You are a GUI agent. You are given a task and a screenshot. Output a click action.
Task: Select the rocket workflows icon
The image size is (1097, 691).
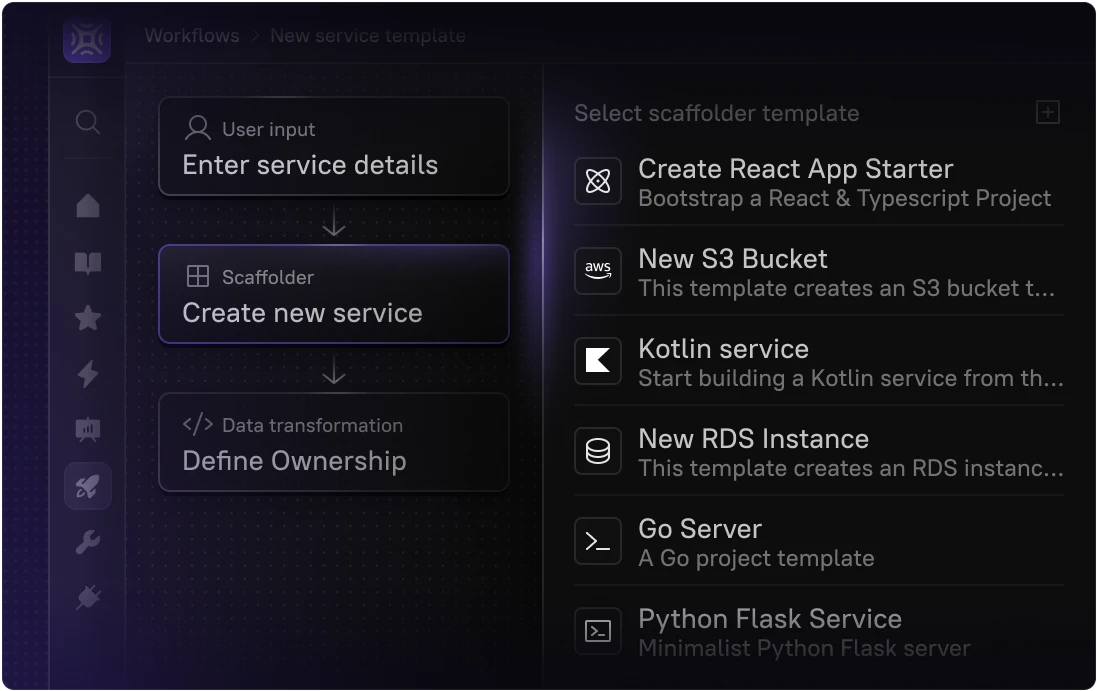88,487
